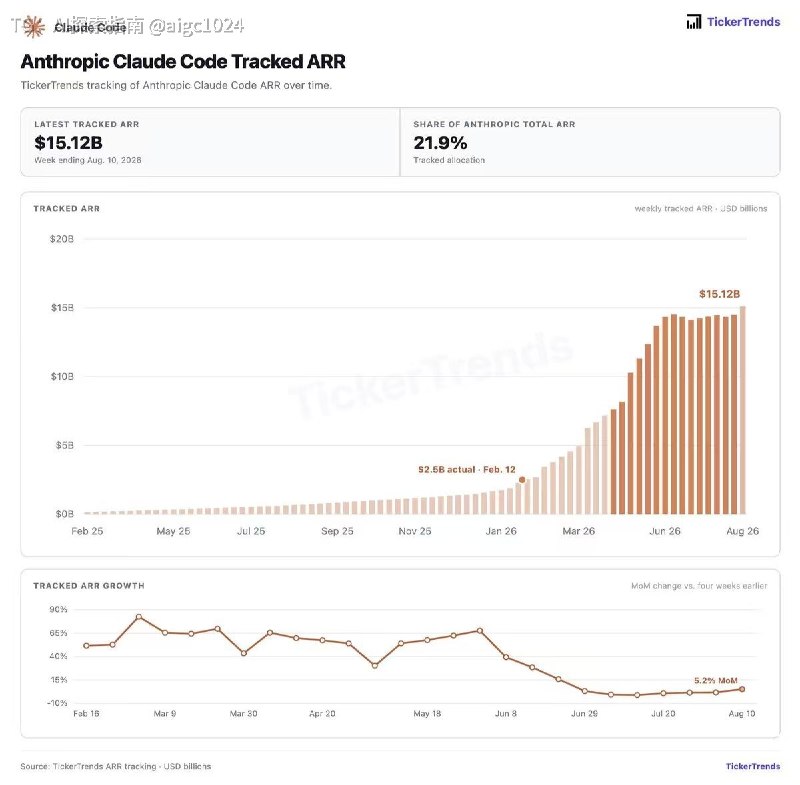
Task: Click the TickerTrends bar-chart logo icon
Action: pos(693,22)
